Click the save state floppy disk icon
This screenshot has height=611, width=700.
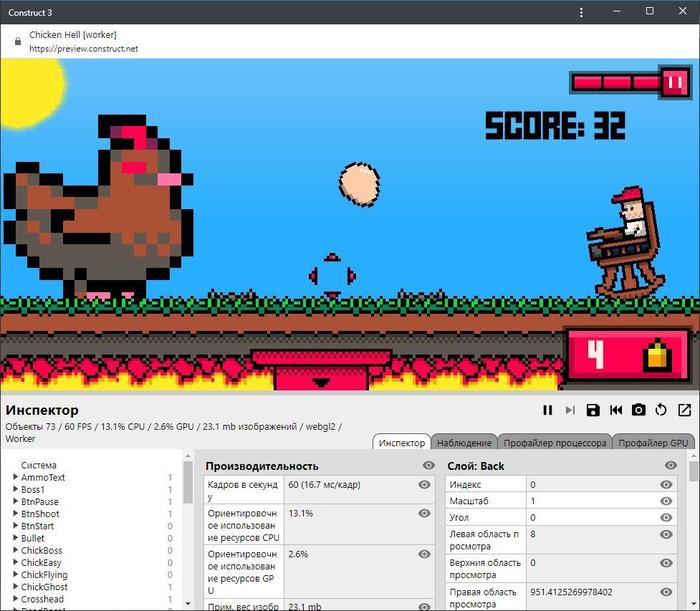pyautogui.click(x=593, y=410)
